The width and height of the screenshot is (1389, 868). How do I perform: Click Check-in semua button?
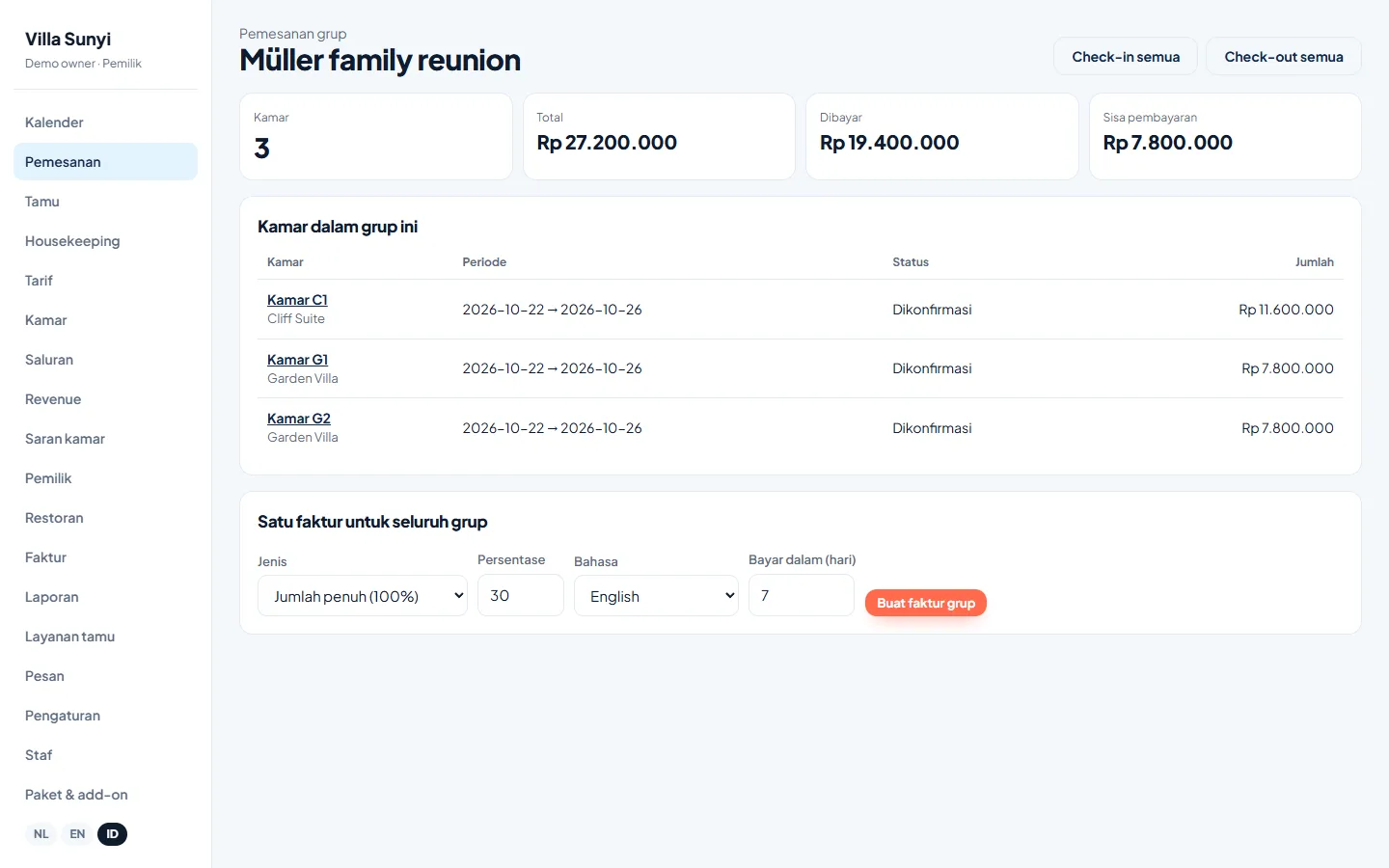[1126, 57]
